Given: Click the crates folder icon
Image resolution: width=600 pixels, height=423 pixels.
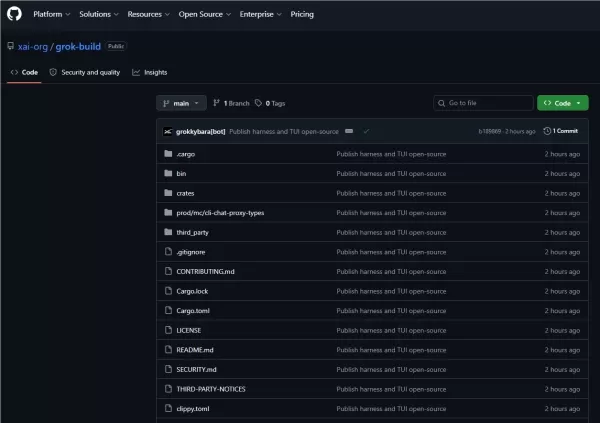Looking at the screenshot, I should [x=168, y=193].
